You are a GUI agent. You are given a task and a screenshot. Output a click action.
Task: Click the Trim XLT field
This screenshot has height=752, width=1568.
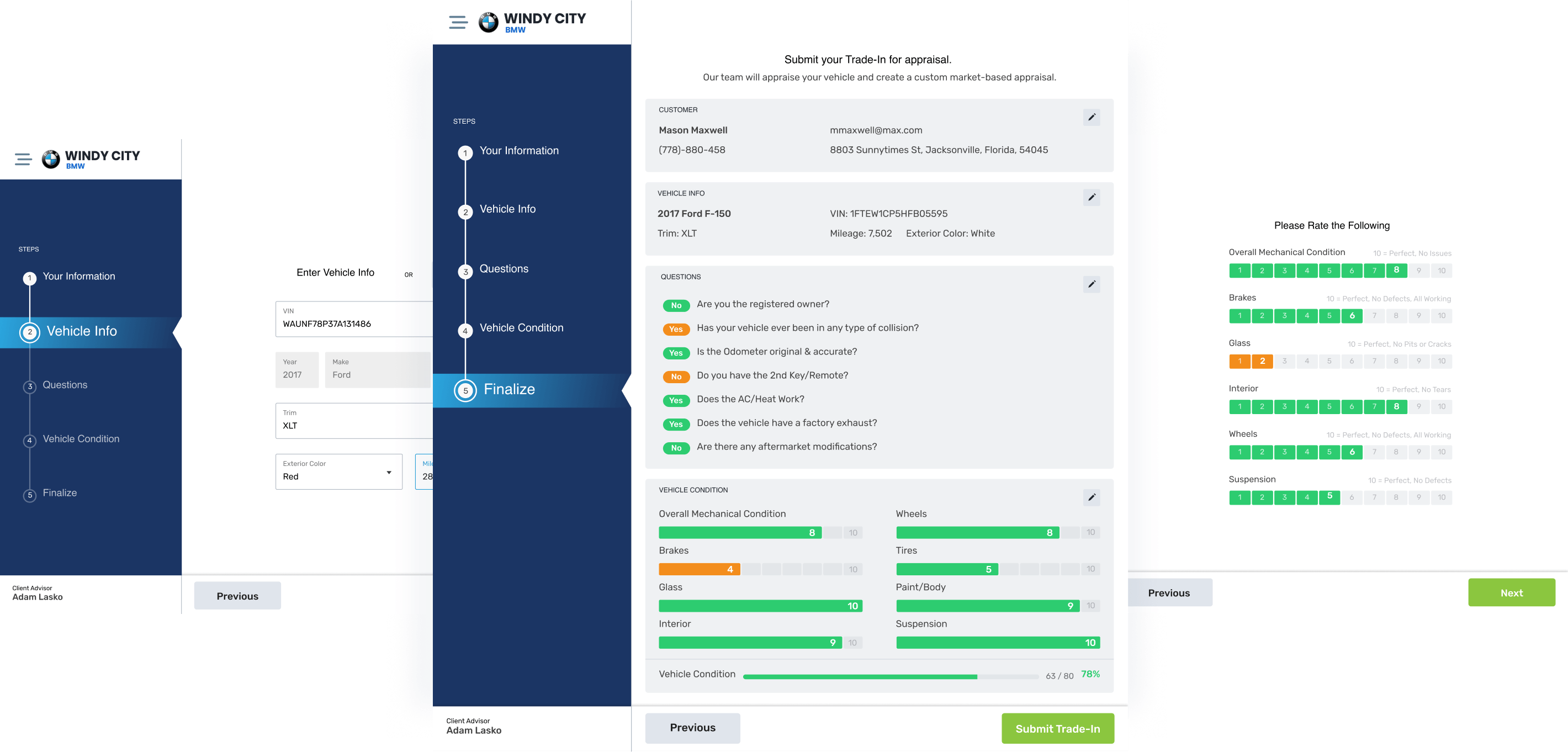coord(353,421)
